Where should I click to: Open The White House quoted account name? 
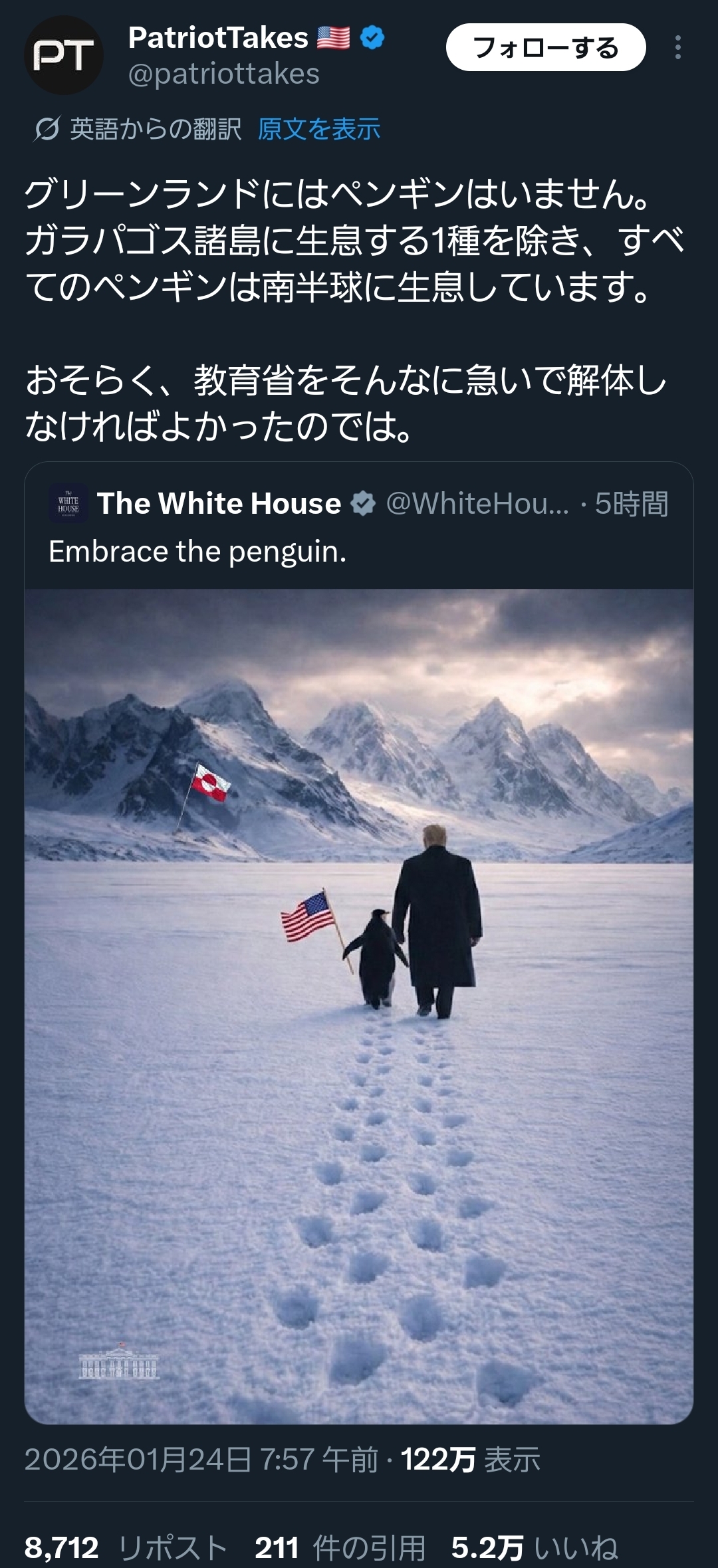pyautogui.click(x=219, y=503)
